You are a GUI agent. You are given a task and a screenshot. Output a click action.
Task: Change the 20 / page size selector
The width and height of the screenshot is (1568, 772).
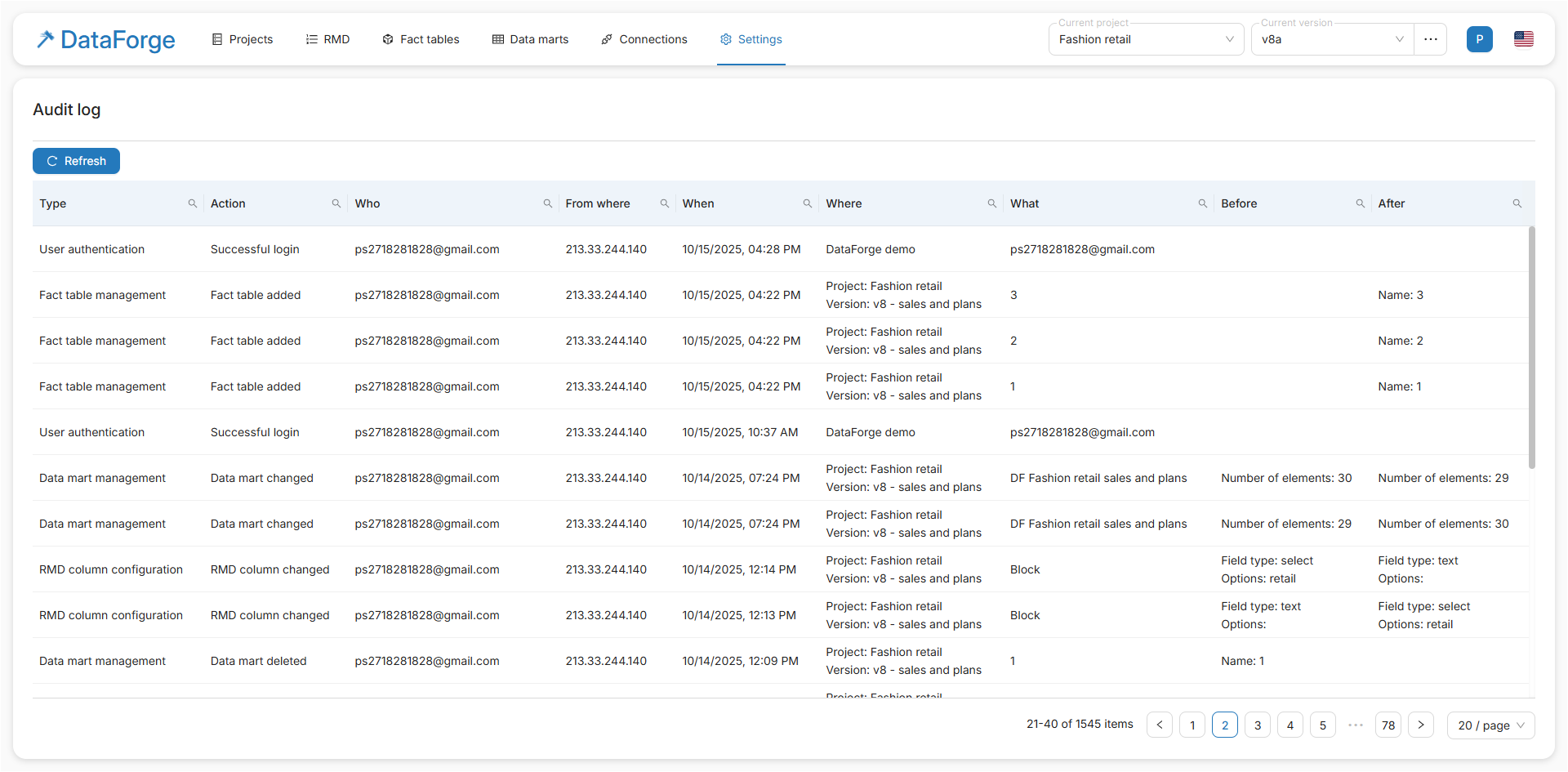tap(1490, 725)
